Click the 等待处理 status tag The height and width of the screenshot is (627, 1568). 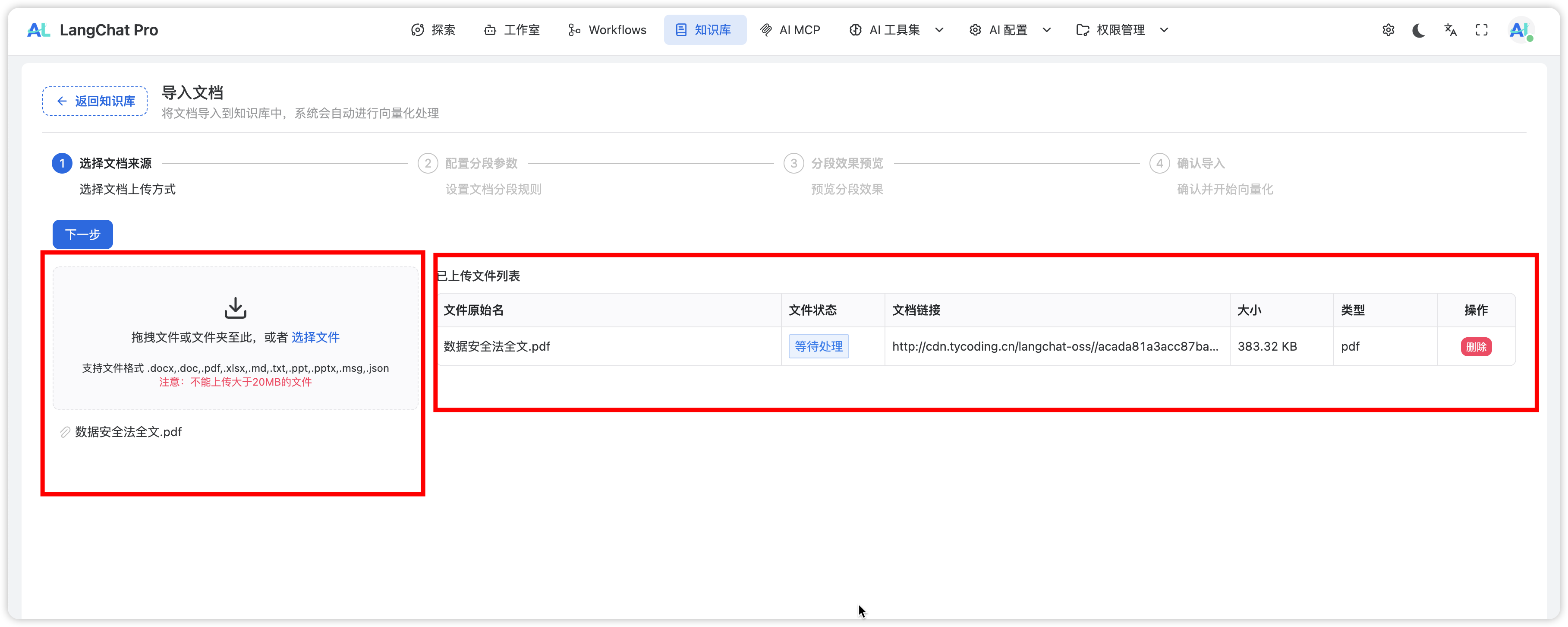tap(818, 347)
